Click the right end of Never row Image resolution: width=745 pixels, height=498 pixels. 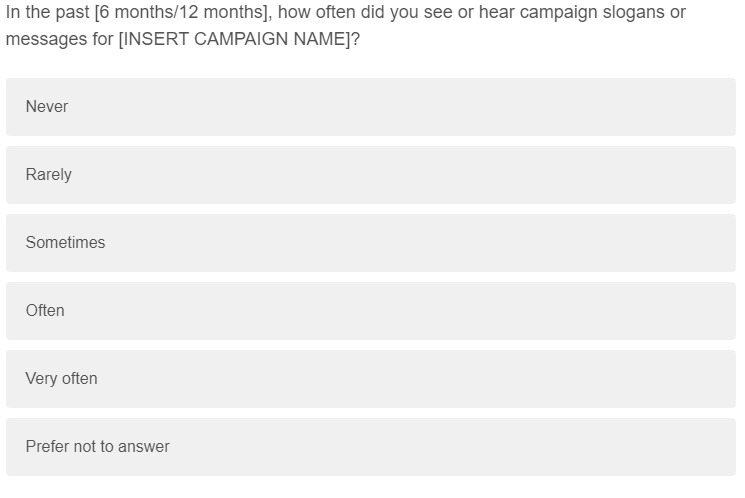tap(715, 107)
